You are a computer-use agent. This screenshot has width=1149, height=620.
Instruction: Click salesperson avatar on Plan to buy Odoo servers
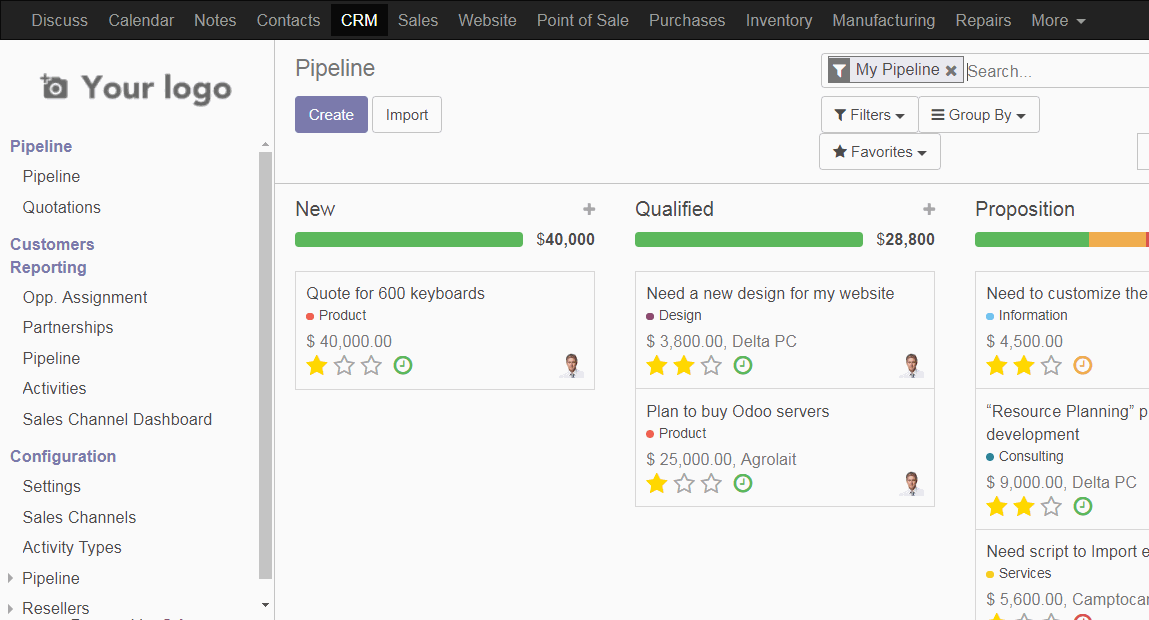911,483
